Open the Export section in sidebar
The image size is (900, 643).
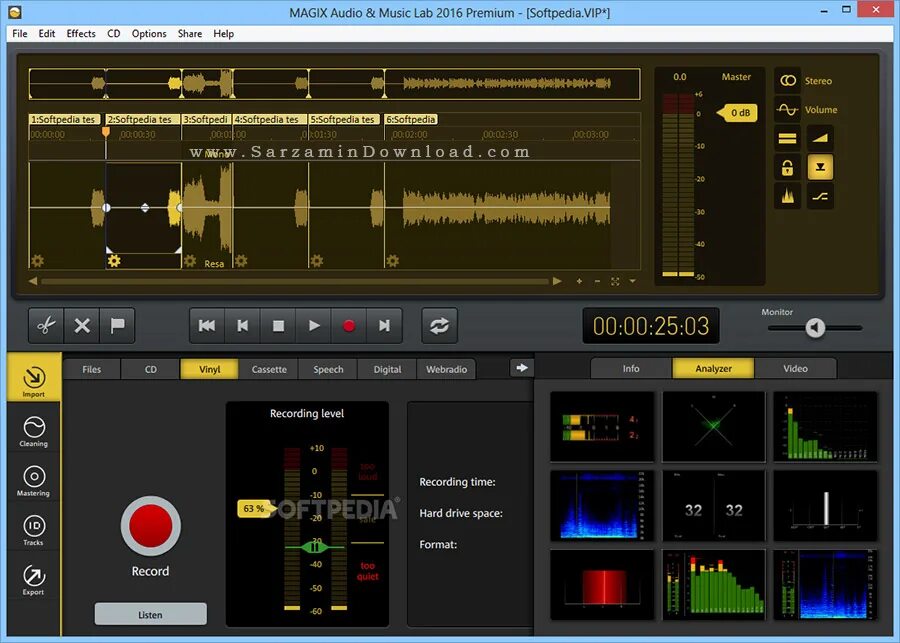[x=33, y=580]
